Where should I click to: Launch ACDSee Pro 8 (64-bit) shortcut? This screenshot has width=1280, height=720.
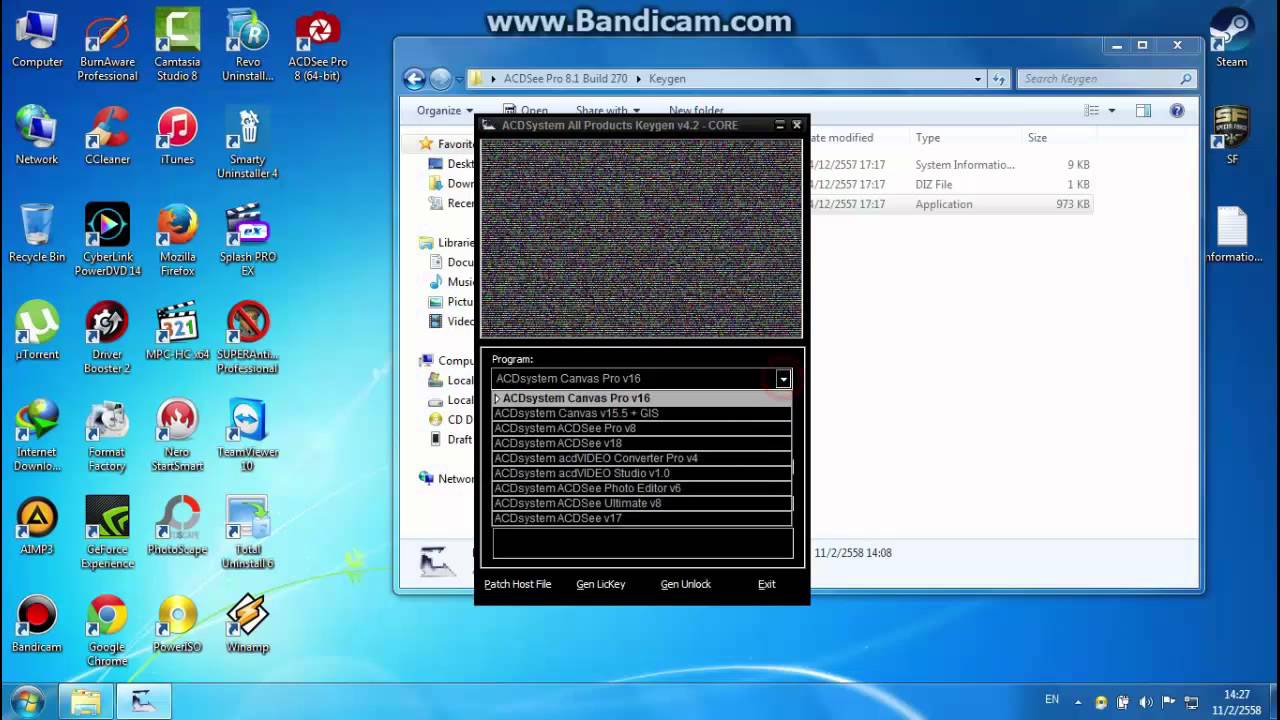tap(318, 47)
